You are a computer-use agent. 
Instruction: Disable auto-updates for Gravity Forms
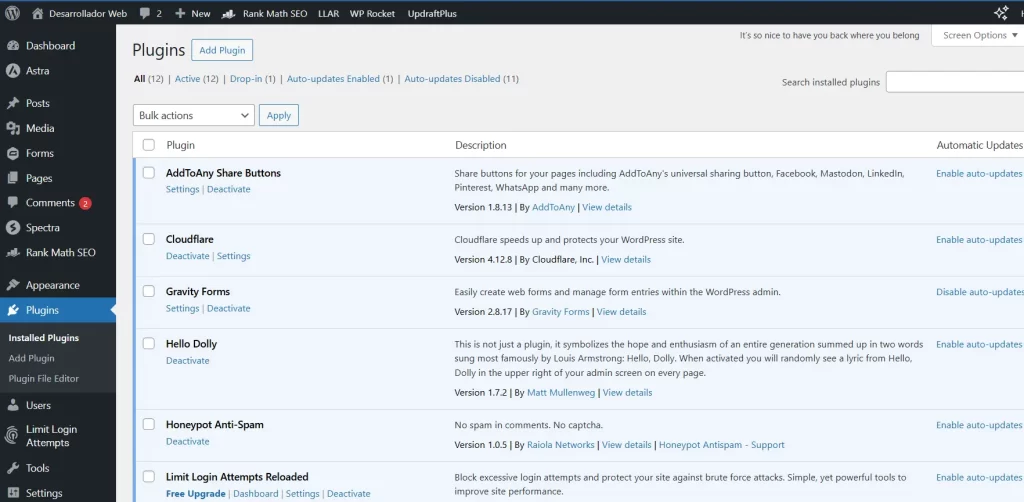pyautogui.click(x=980, y=292)
